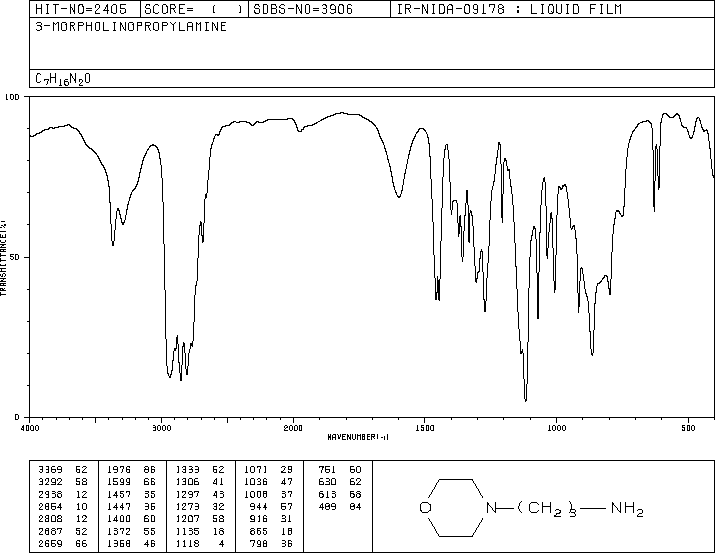
Task: Click peak table entry 1457
Action: click(x=119, y=494)
